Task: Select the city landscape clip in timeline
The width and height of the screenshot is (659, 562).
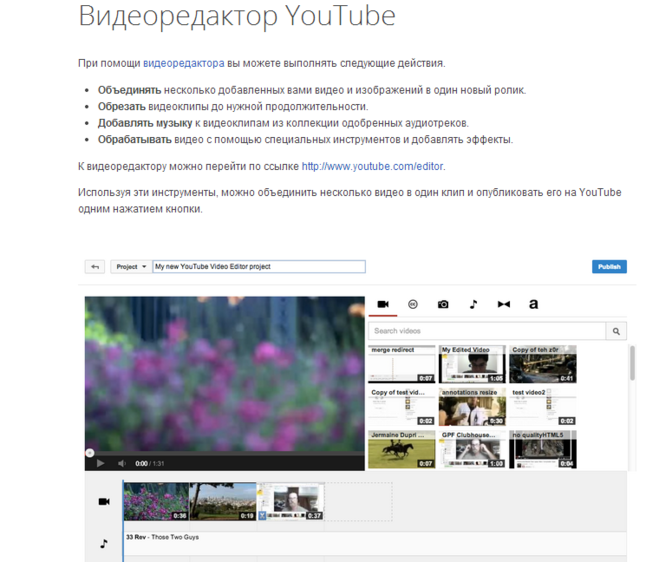Action: (223, 501)
